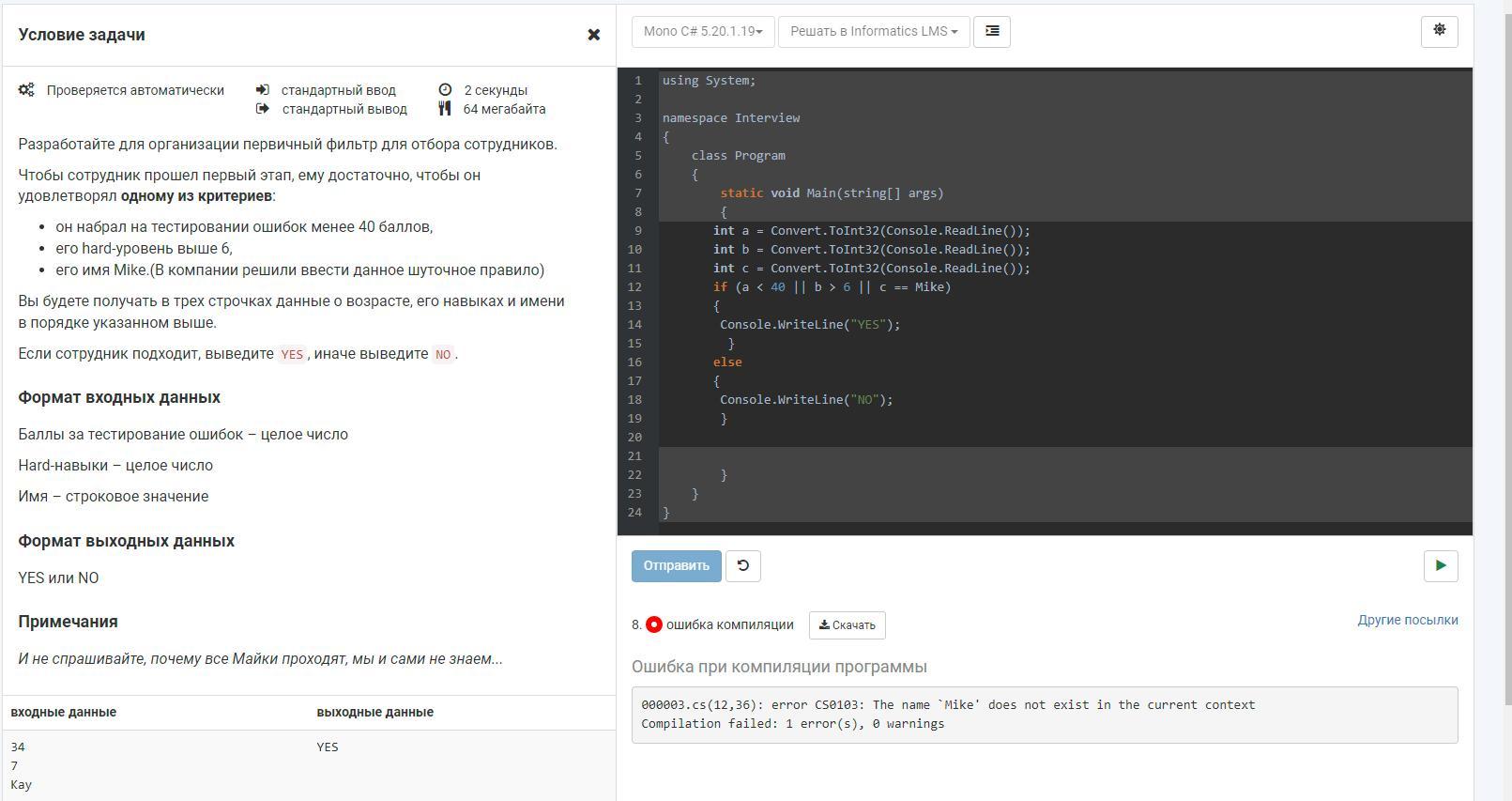Screen dimensions: 1512x801
Task: Click the compilation error output box
Action: point(1044,715)
